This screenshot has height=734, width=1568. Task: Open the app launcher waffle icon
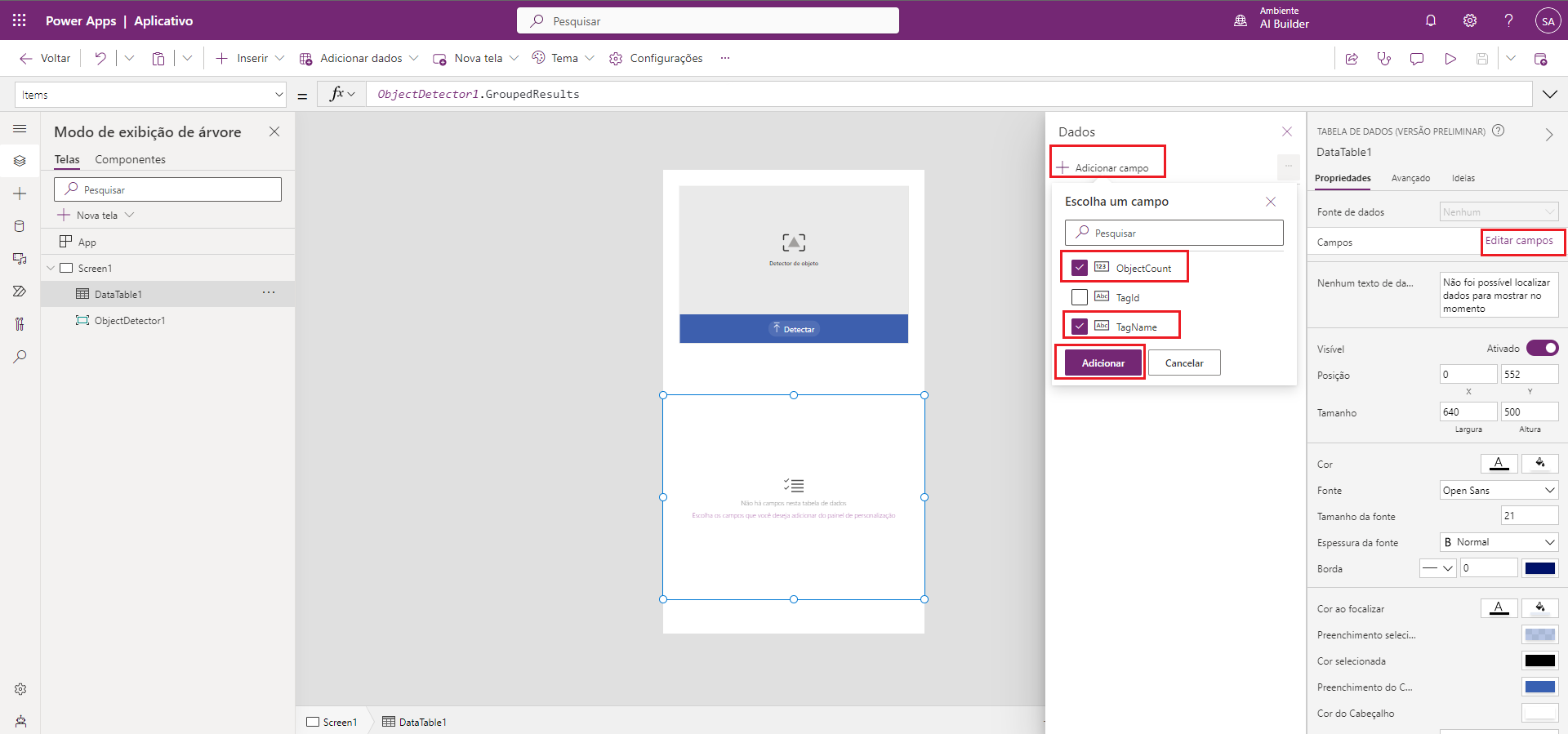20,20
